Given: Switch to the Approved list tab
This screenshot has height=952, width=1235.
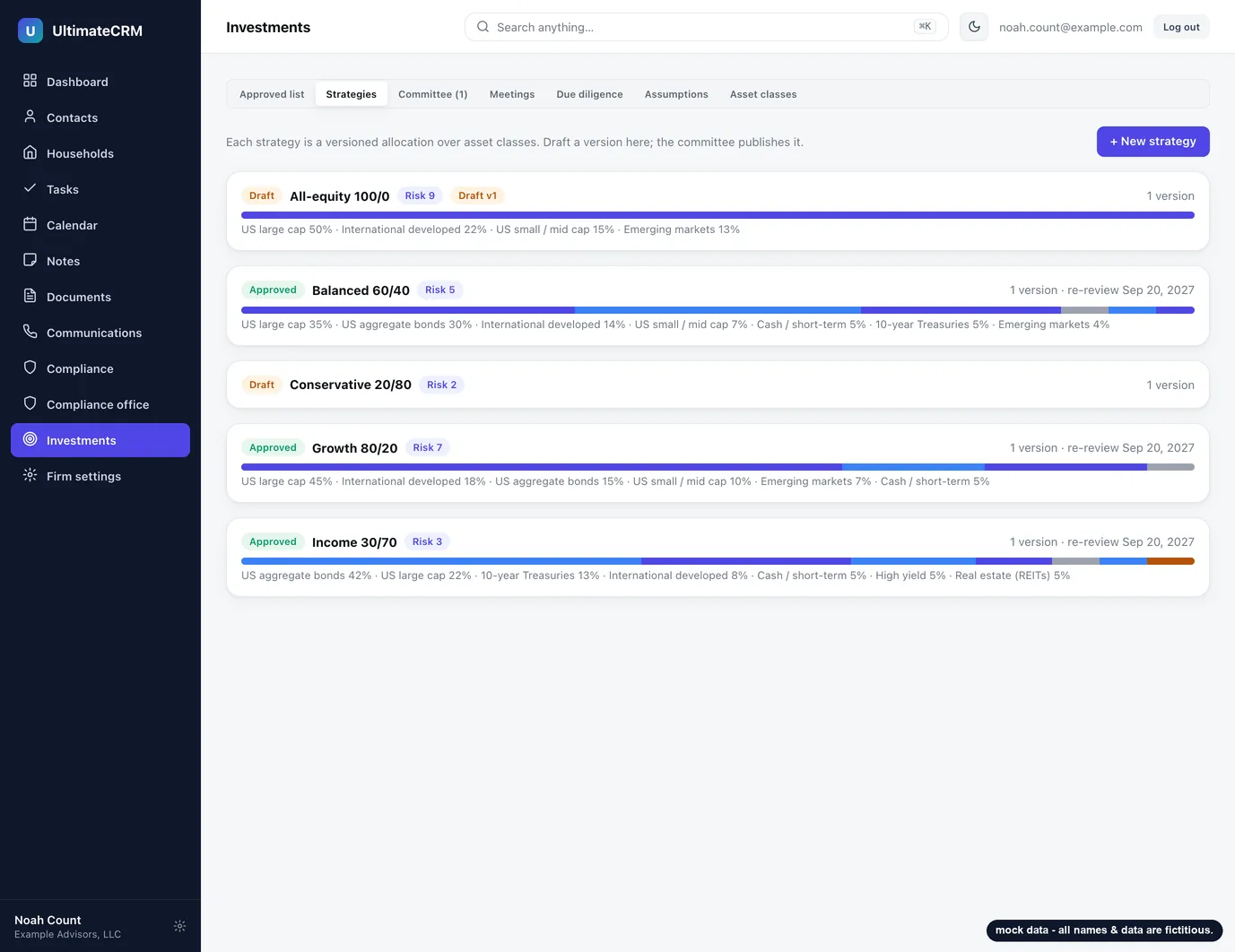Looking at the screenshot, I should (x=272, y=94).
